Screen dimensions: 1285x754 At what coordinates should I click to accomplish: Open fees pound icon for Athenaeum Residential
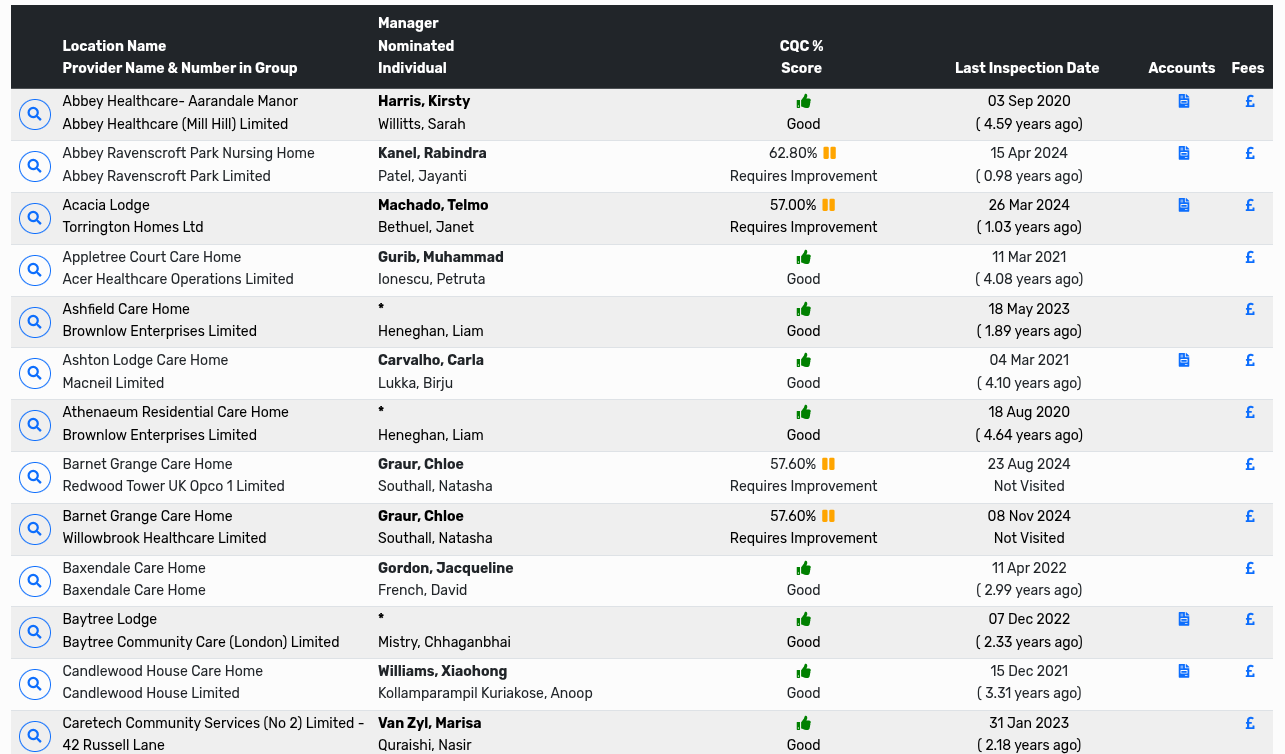1250,412
